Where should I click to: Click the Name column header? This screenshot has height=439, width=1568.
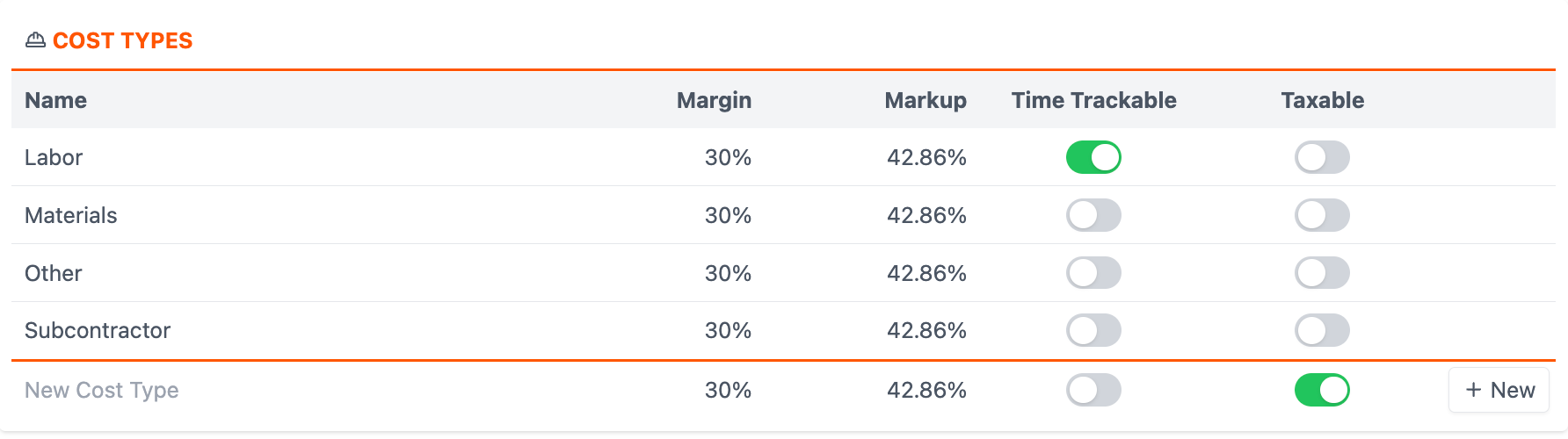coord(55,100)
